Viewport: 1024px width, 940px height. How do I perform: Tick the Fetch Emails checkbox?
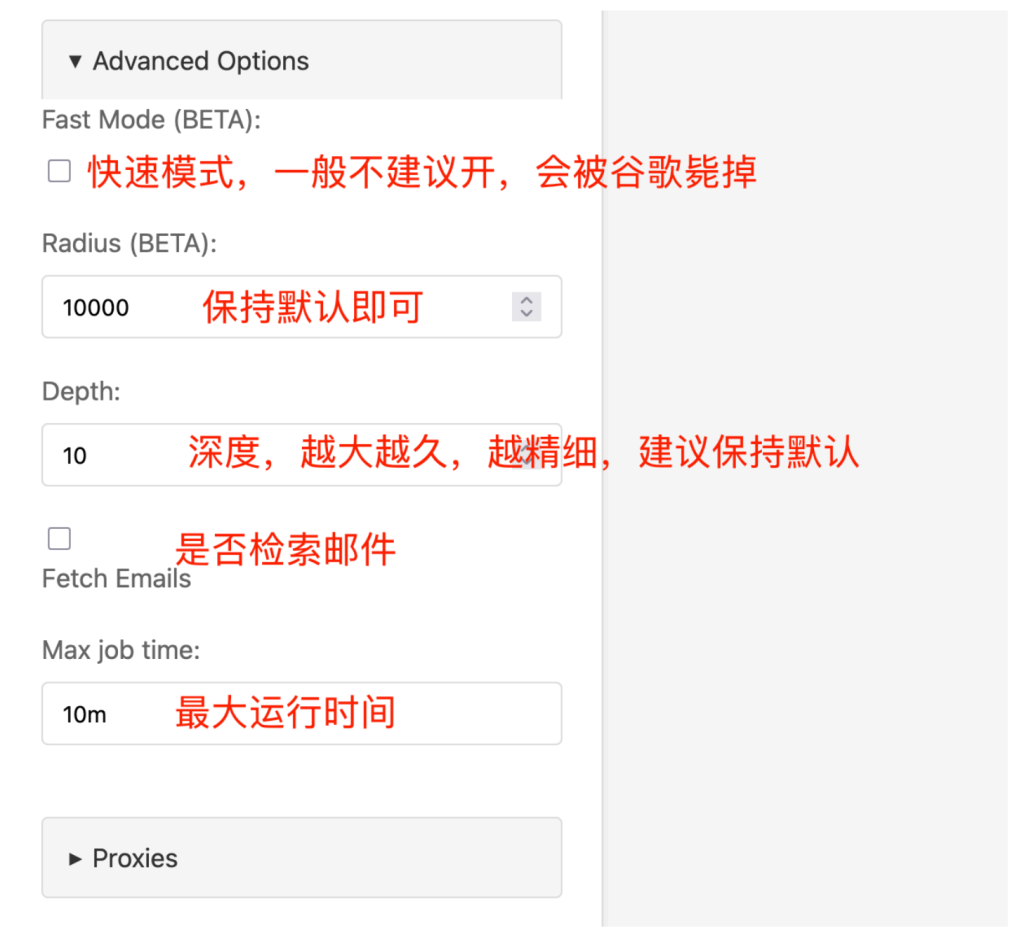click(x=60, y=539)
